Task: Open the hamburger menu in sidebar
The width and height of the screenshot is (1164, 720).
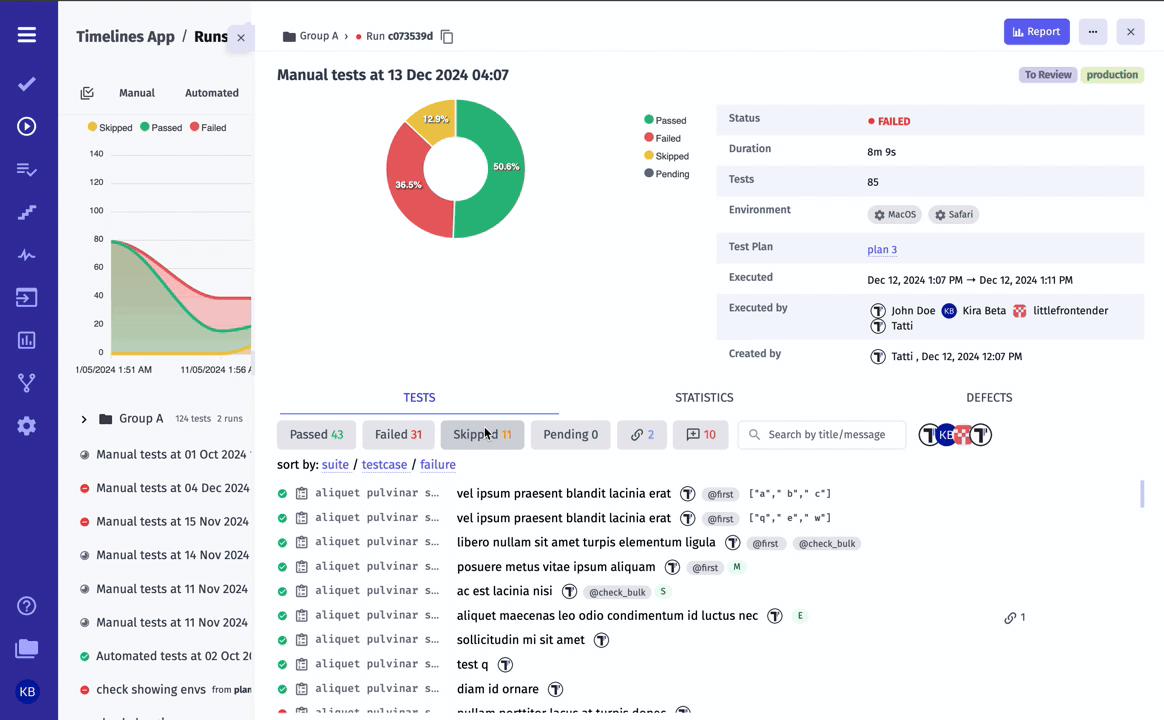Action: click(x=27, y=35)
